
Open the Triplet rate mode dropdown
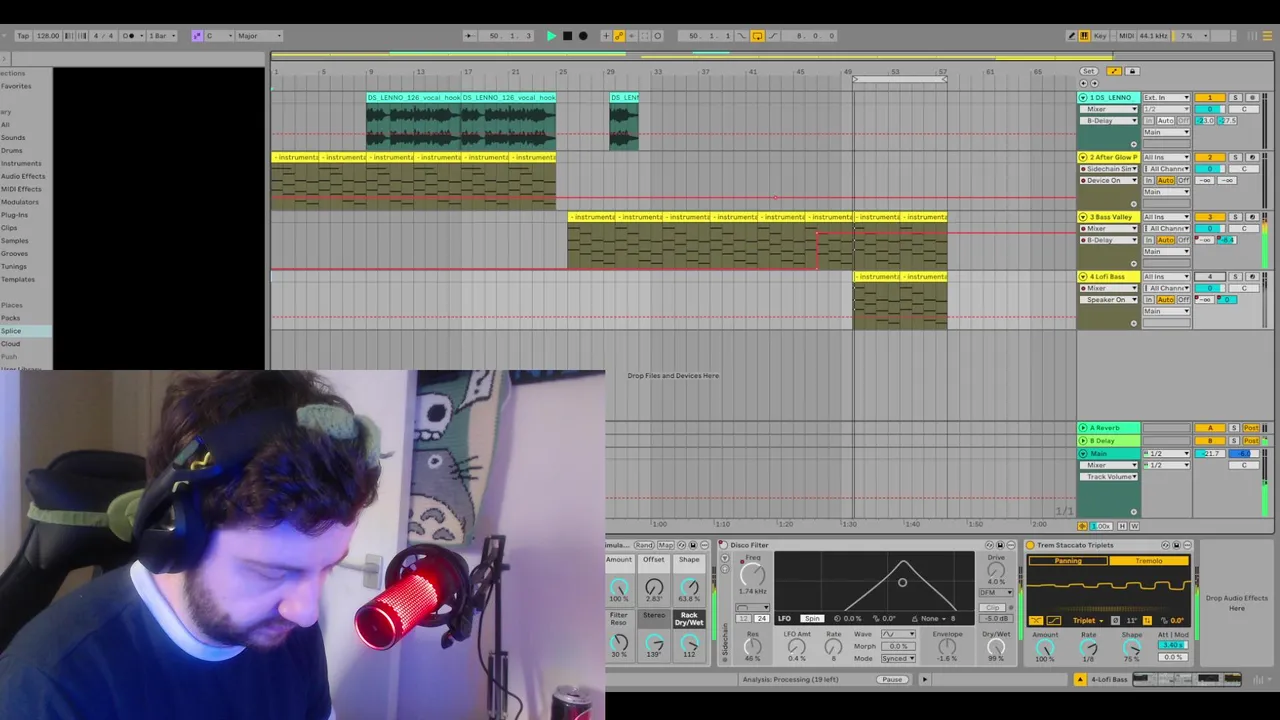click(1087, 620)
